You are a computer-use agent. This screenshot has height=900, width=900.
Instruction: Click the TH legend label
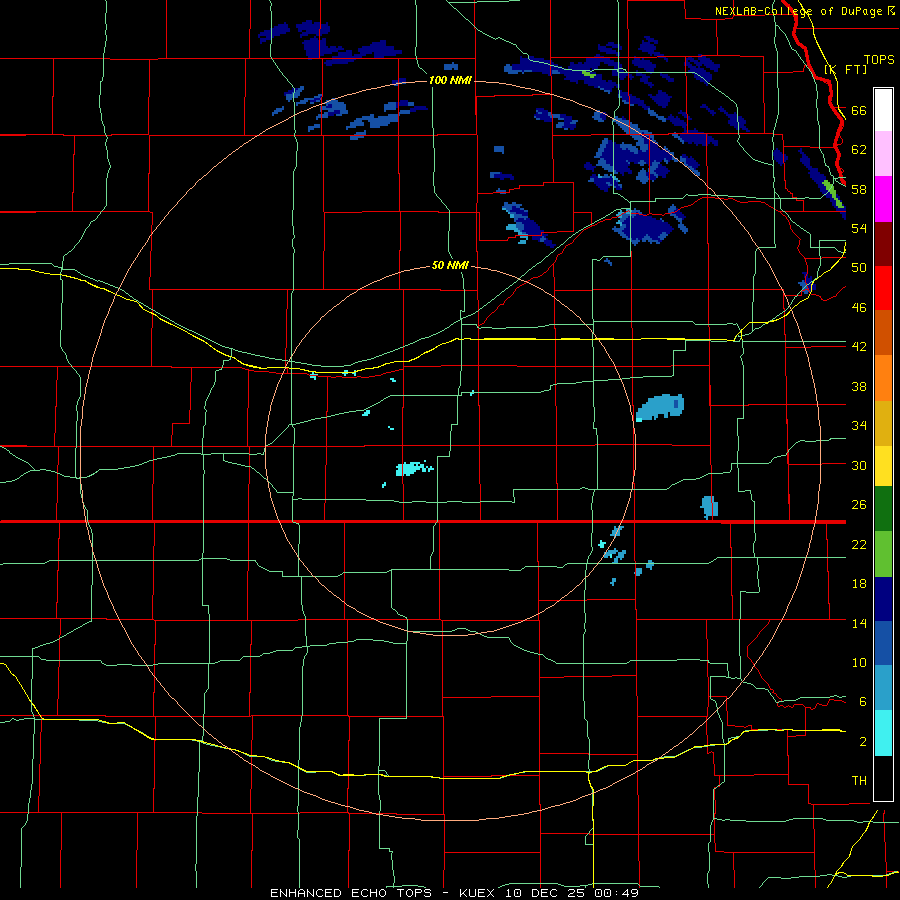tap(859, 781)
